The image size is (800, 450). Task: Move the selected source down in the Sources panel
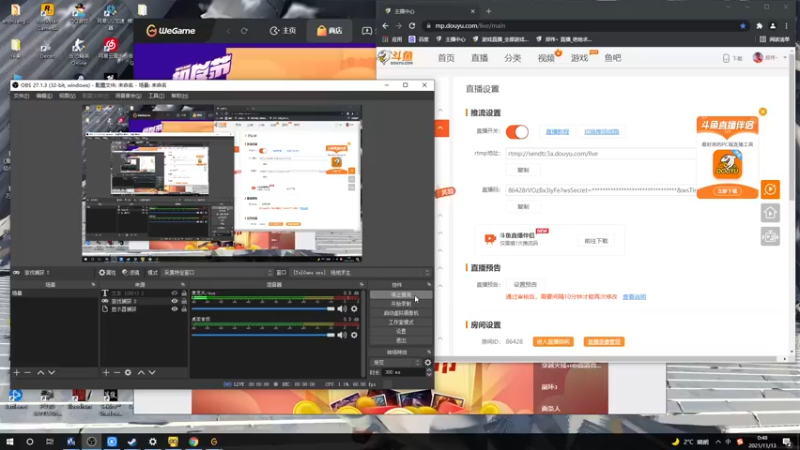152,373
